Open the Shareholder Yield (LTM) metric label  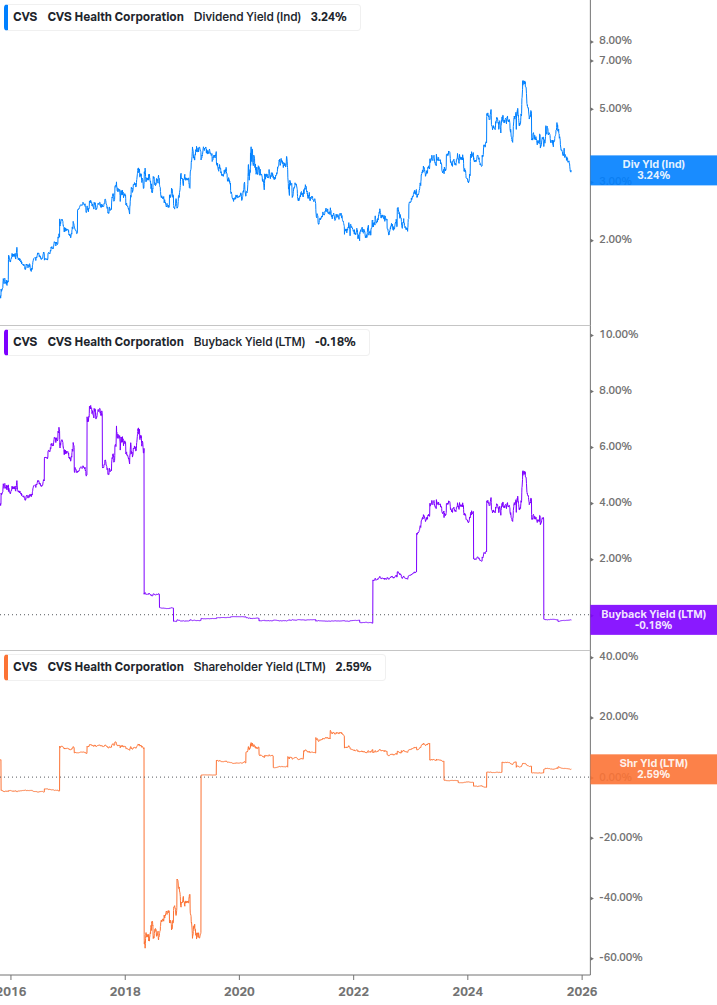click(259, 667)
